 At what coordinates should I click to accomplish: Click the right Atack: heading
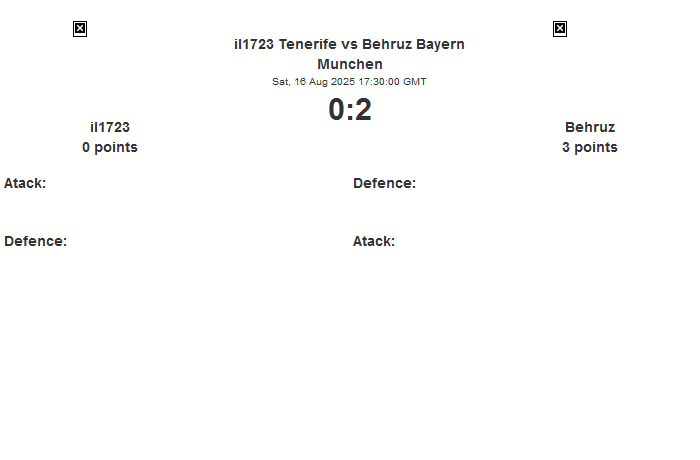tap(374, 241)
